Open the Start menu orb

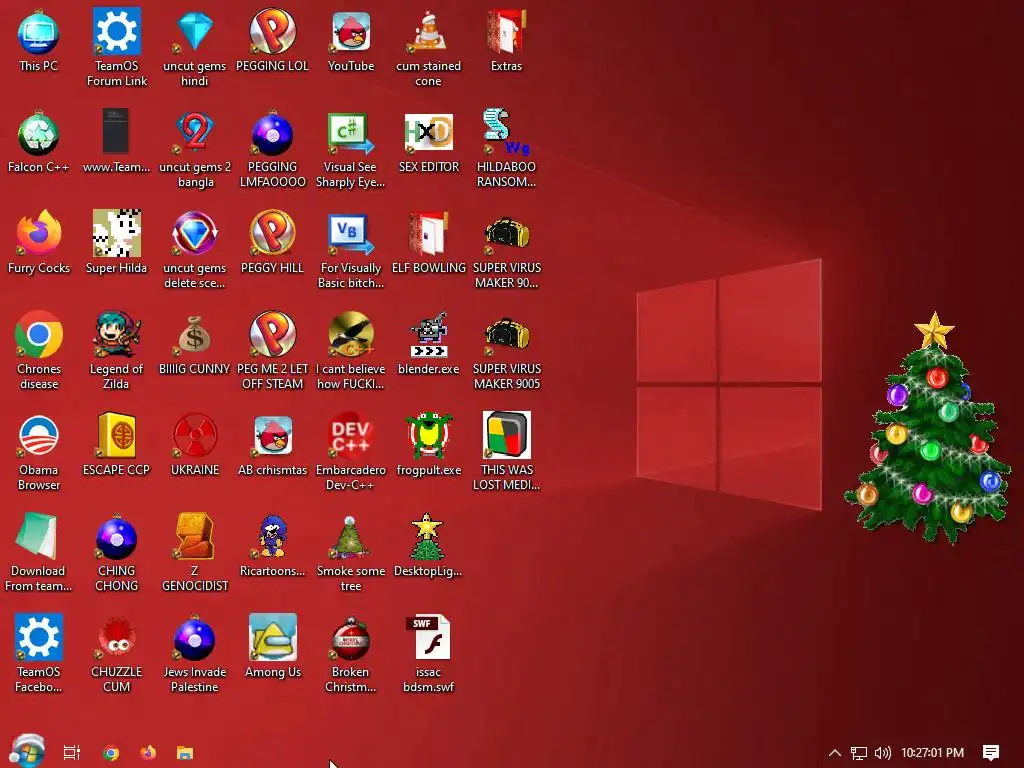(x=27, y=751)
